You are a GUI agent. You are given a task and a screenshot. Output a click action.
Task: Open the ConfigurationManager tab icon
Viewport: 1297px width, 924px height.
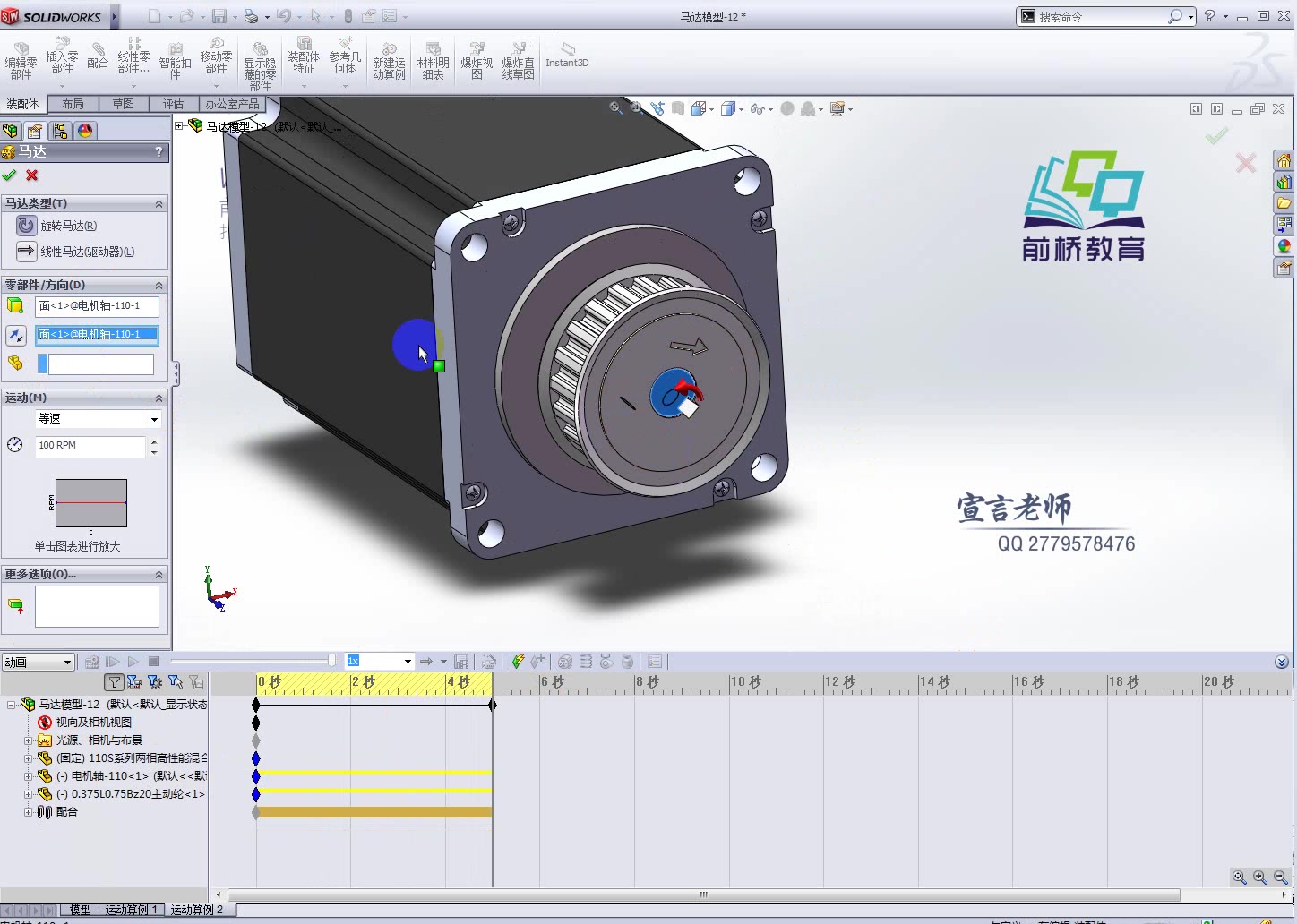pos(60,131)
